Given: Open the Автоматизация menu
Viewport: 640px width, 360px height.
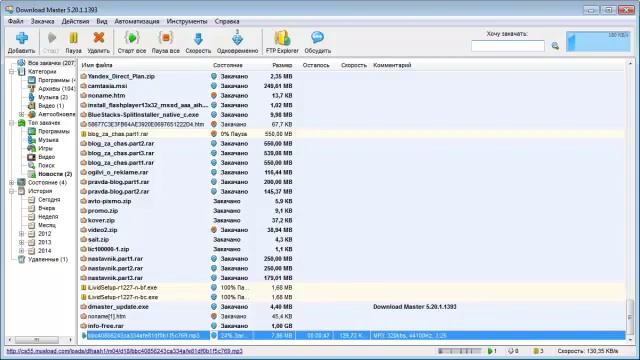Looking at the screenshot, I should coord(137,21).
